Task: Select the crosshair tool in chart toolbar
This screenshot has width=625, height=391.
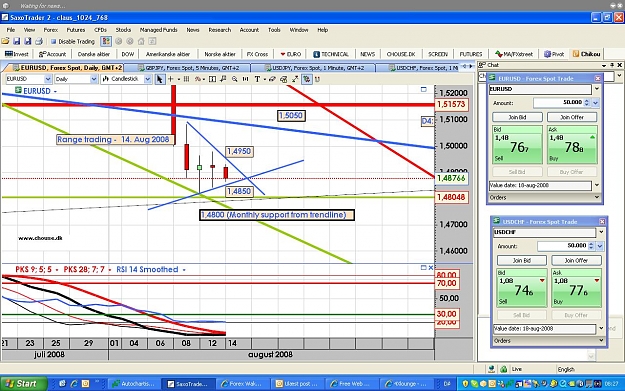Action: coord(171,79)
